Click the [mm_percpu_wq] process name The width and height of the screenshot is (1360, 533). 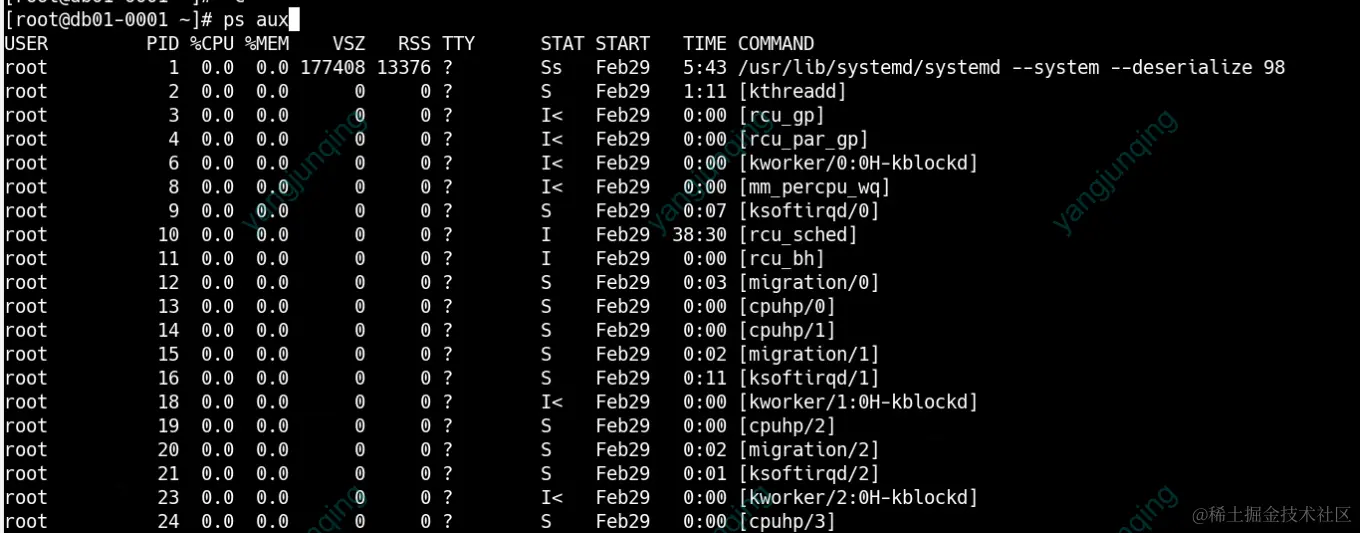[814, 187]
